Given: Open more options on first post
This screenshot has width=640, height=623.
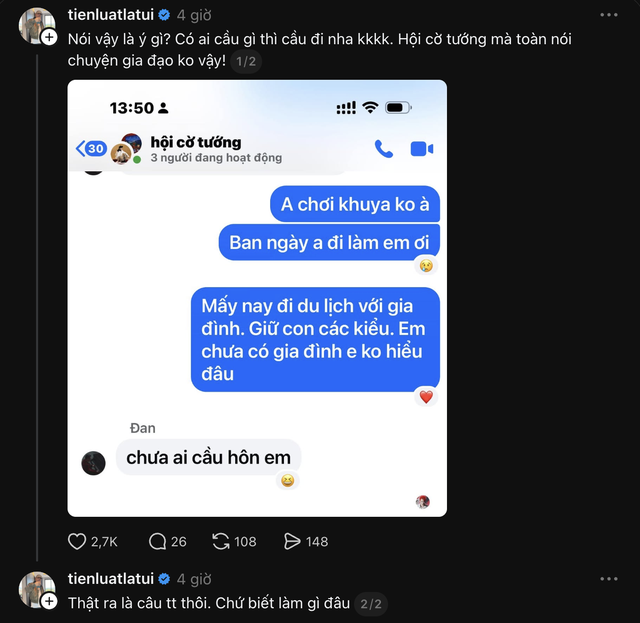Looking at the screenshot, I should (609, 15).
